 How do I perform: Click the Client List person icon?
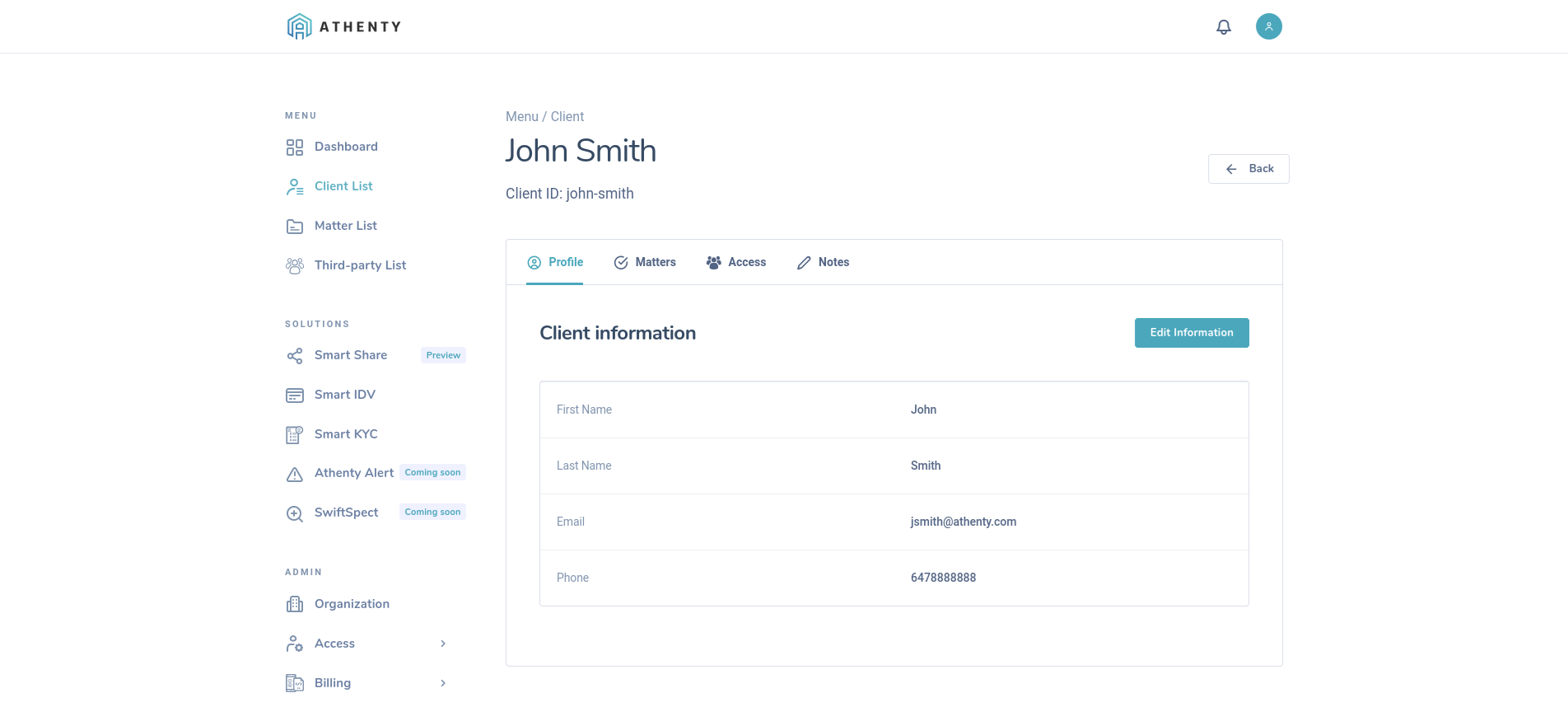point(295,186)
